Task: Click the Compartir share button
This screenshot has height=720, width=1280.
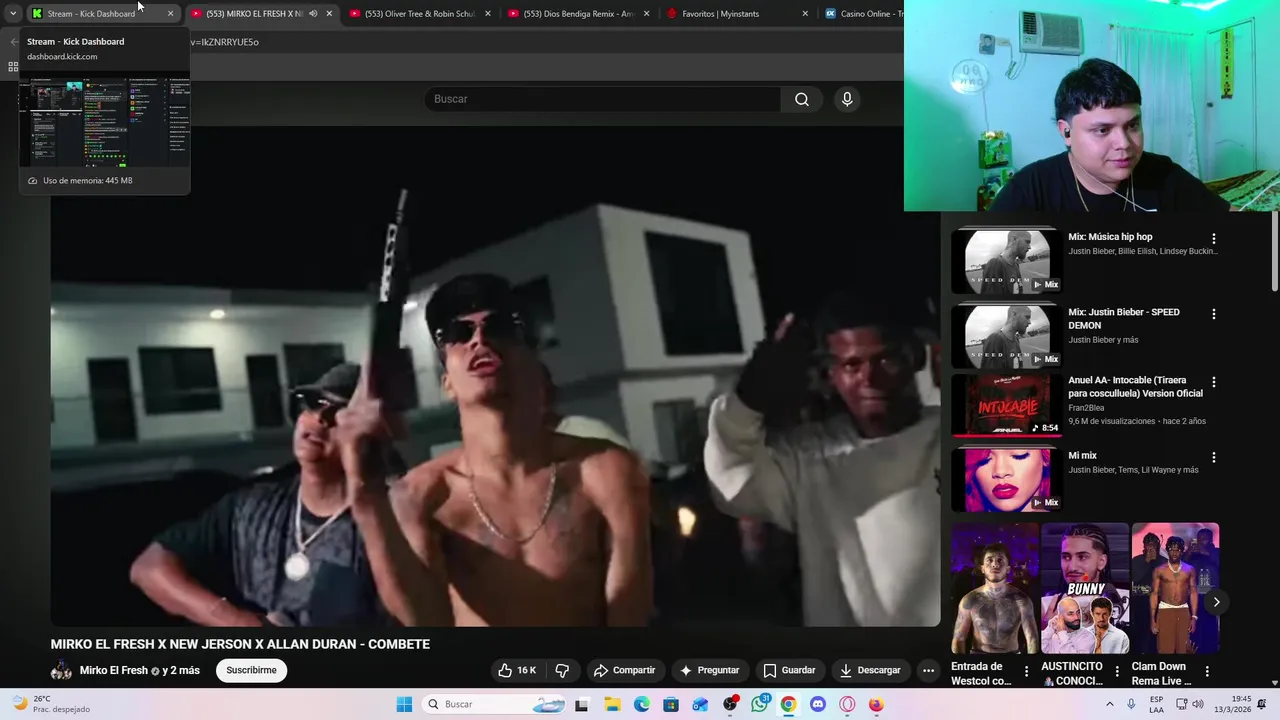Action: coord(624,670)
